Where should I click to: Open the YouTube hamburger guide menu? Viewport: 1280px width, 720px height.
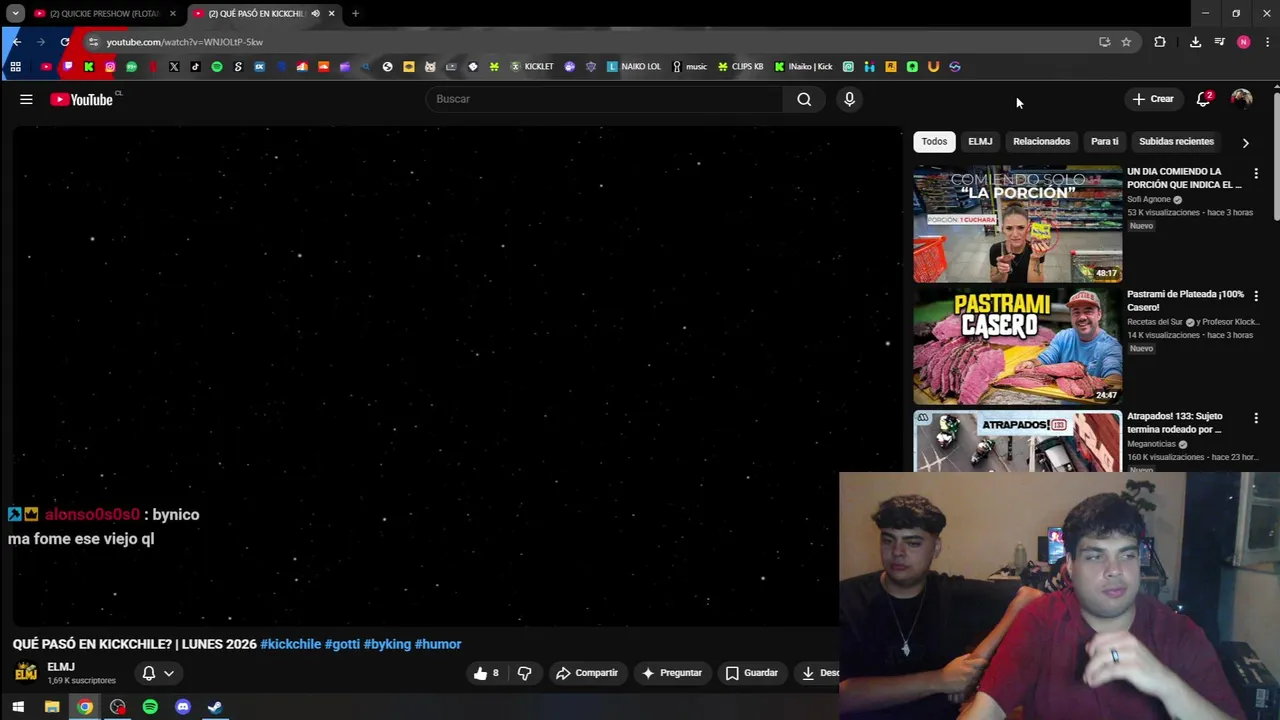(26, 99)
